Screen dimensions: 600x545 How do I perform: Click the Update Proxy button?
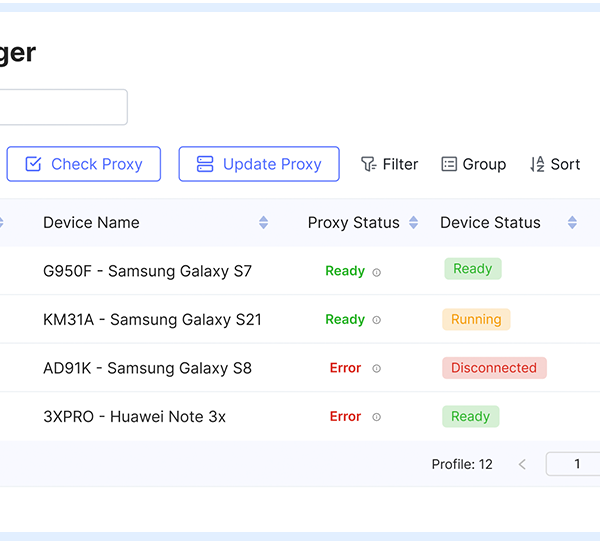259,164
